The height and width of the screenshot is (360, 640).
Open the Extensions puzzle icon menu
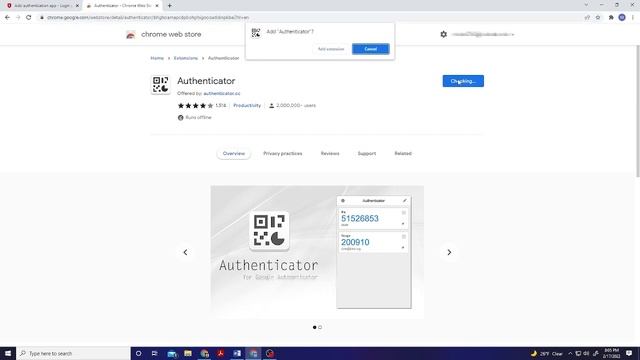tap(611, 18)
